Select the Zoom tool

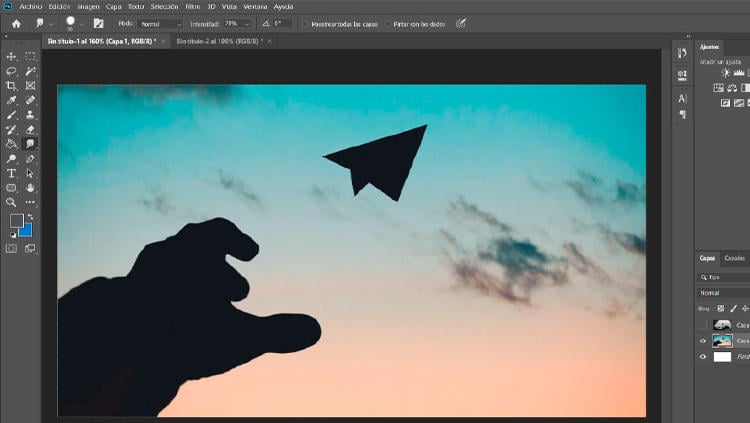[11, 202]
